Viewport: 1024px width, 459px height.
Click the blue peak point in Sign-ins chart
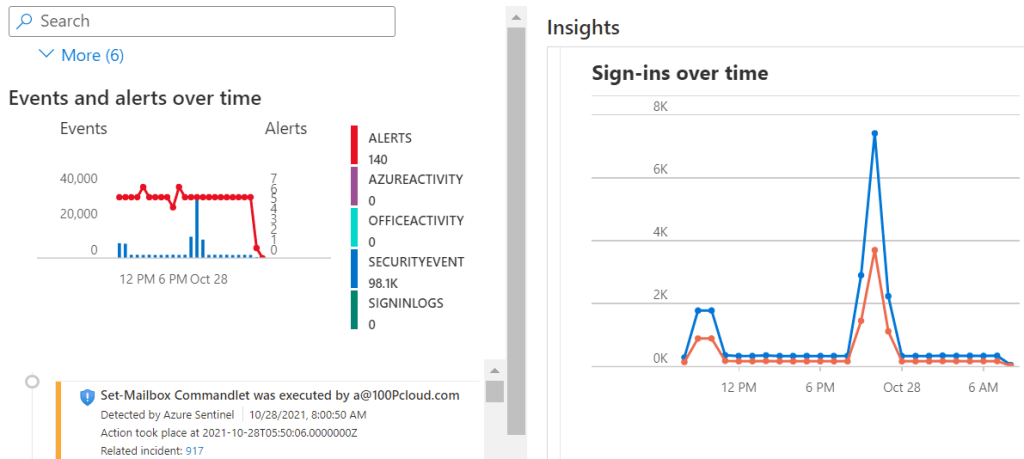pyautogui.click(x=874, y=133)
